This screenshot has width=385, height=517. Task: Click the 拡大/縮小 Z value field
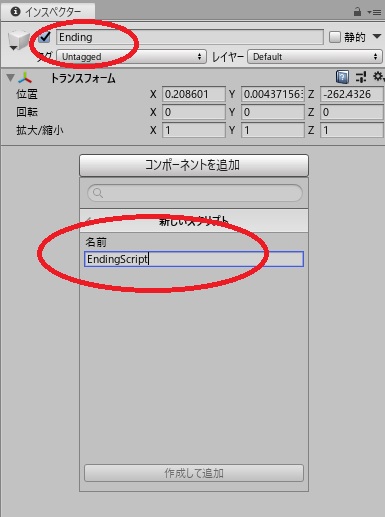coord(352,130)
